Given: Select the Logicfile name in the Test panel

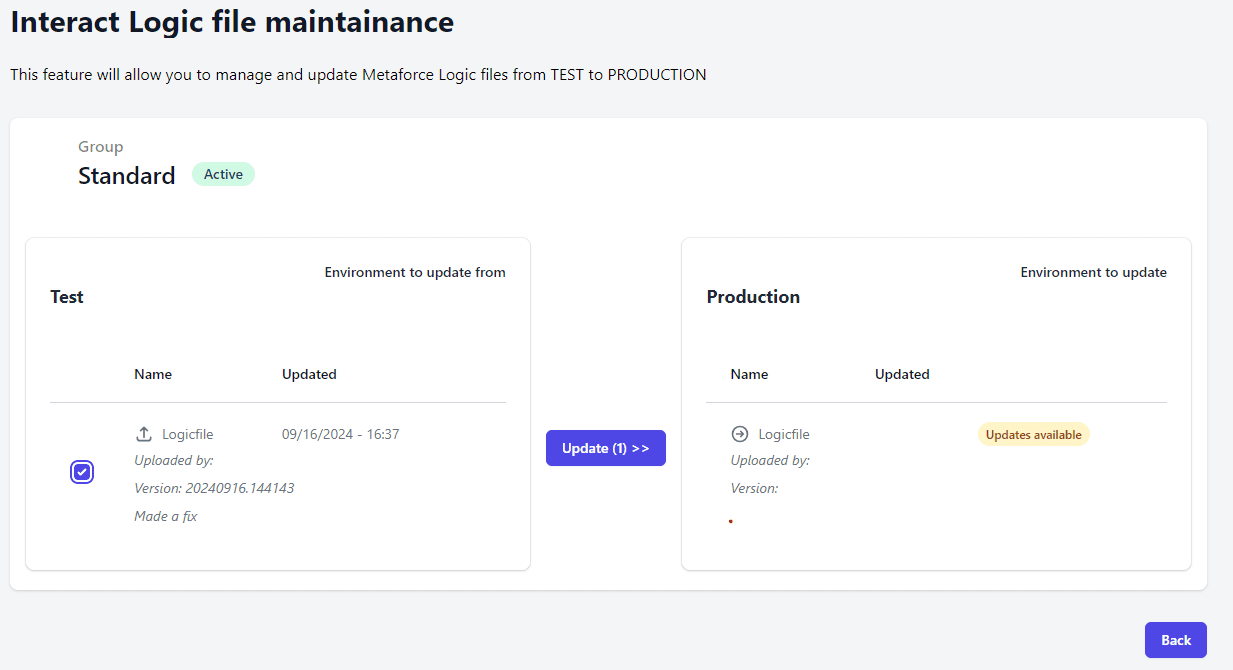Looking at the screenshot, I should 186,433.
